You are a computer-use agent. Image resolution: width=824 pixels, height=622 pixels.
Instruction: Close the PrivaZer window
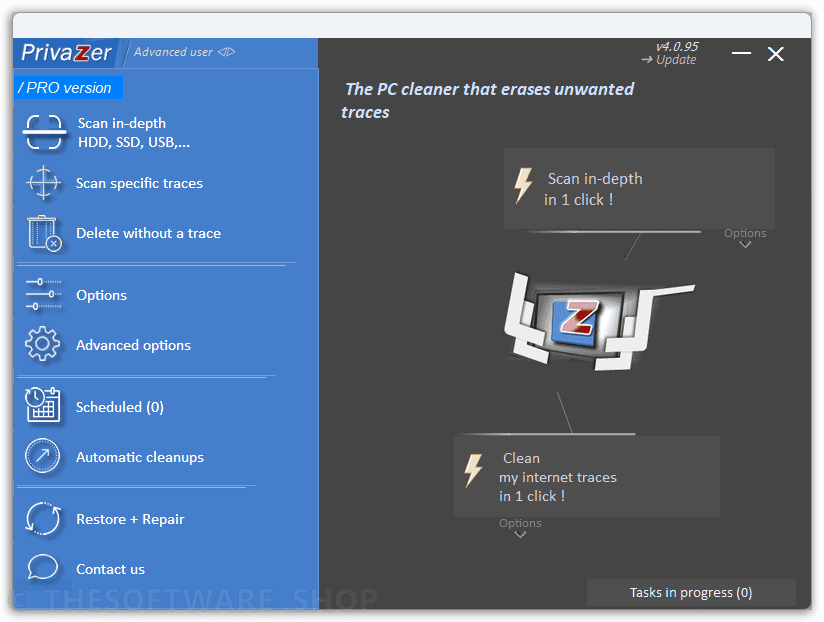tap(776, 54)
